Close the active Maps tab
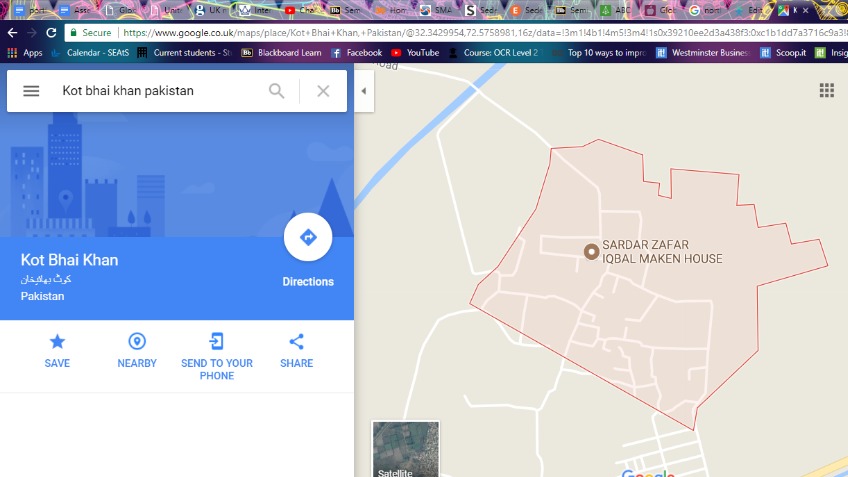 (805, 10)
